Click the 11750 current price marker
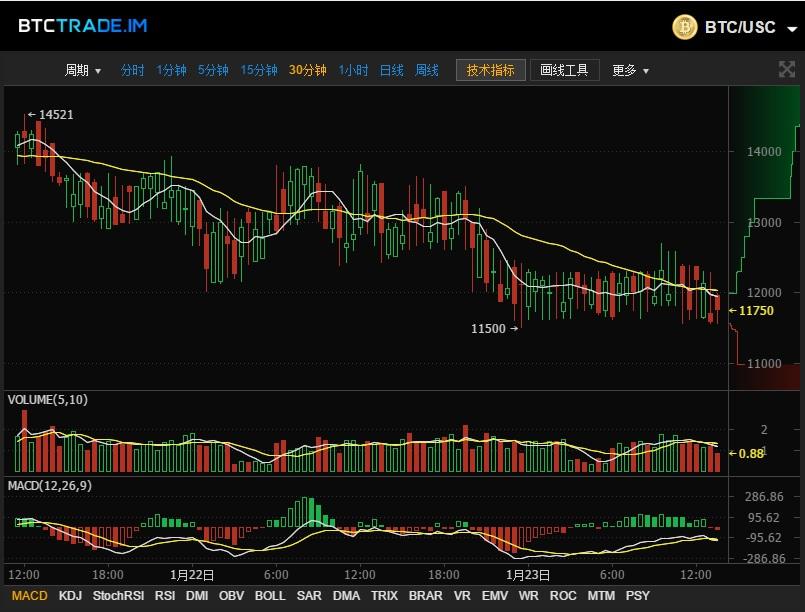This screenshot has height=612, width=805. pos(751,311)
